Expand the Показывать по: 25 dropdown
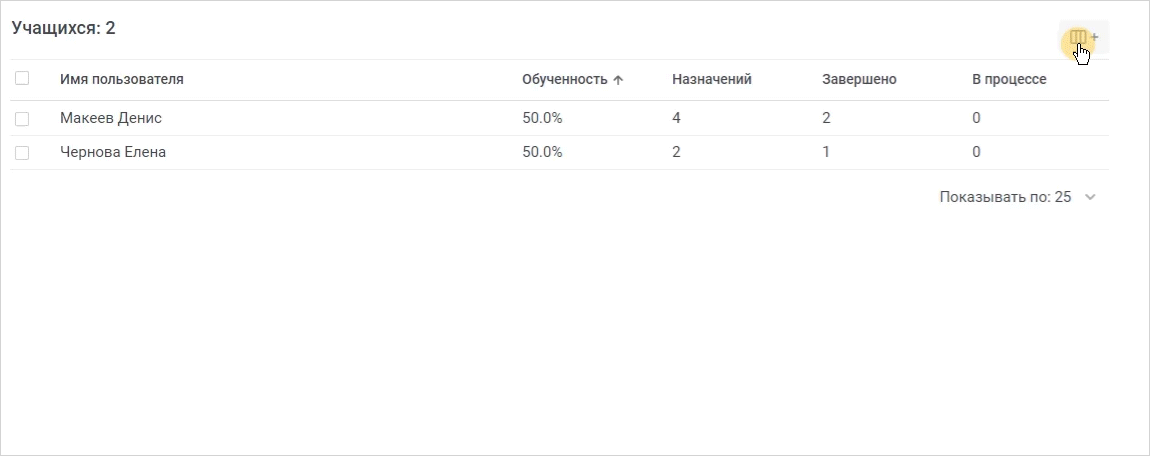Screen dimensions: 1150x456 (1017, 197)
